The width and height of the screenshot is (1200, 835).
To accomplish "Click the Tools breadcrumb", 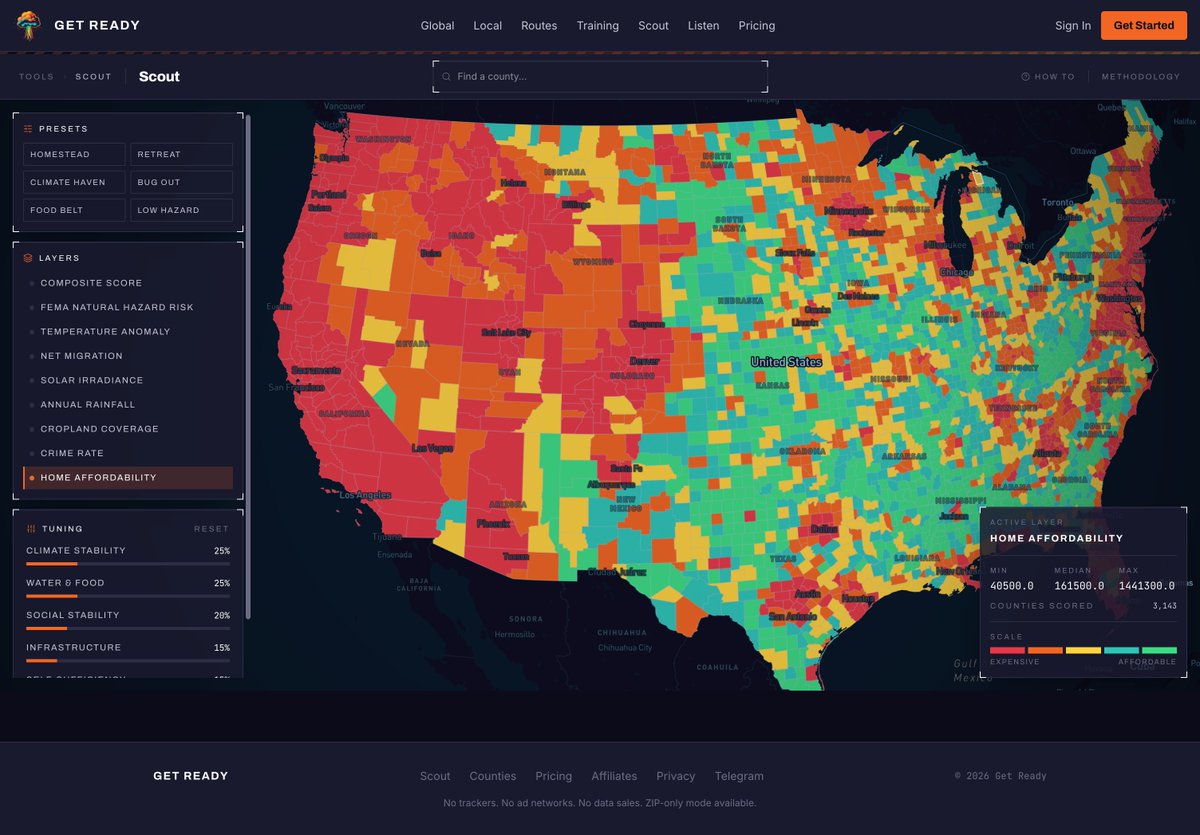I will point(36,77).
